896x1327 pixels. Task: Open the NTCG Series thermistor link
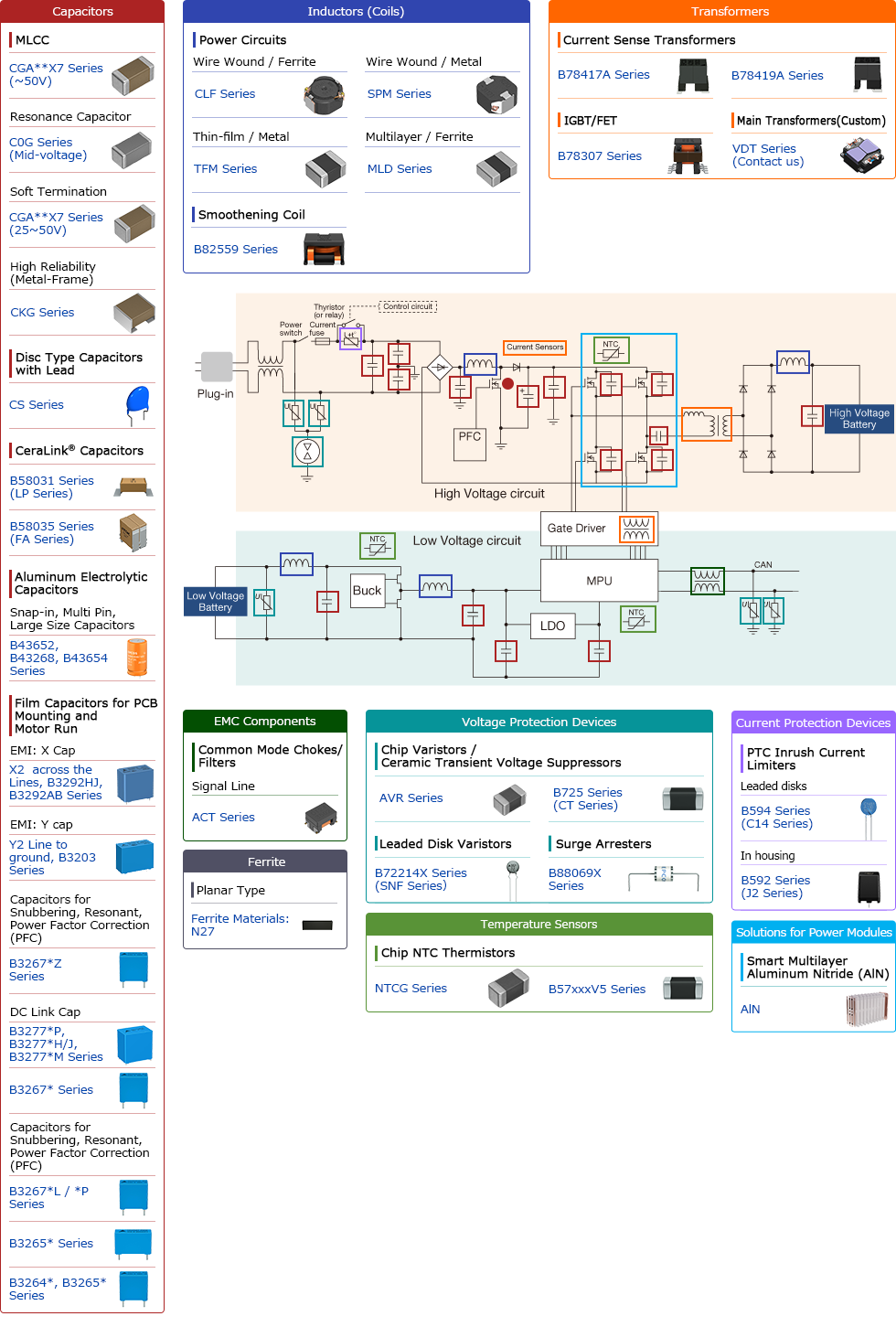coord(411,989)
